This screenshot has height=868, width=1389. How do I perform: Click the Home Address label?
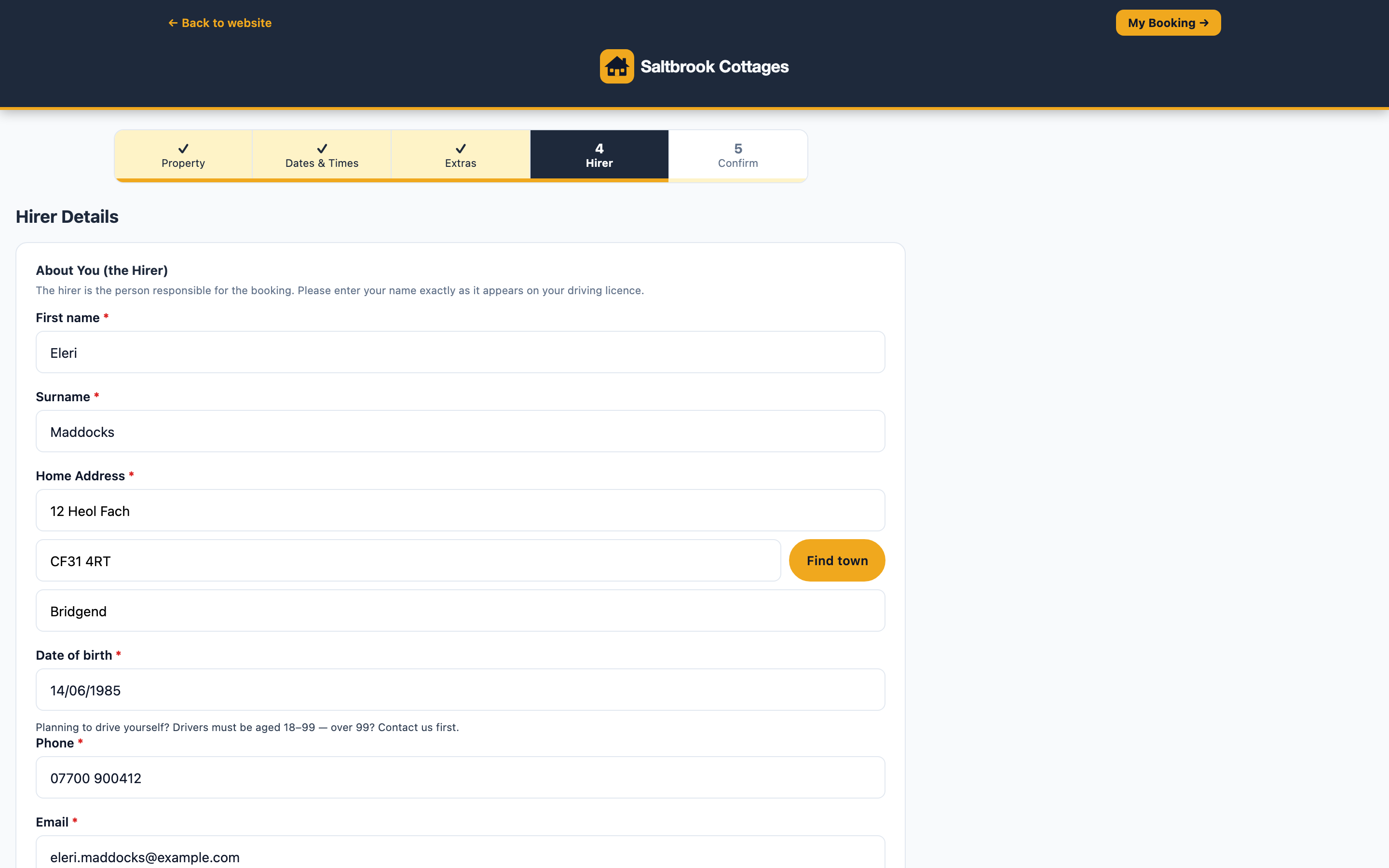coord(85,476)
